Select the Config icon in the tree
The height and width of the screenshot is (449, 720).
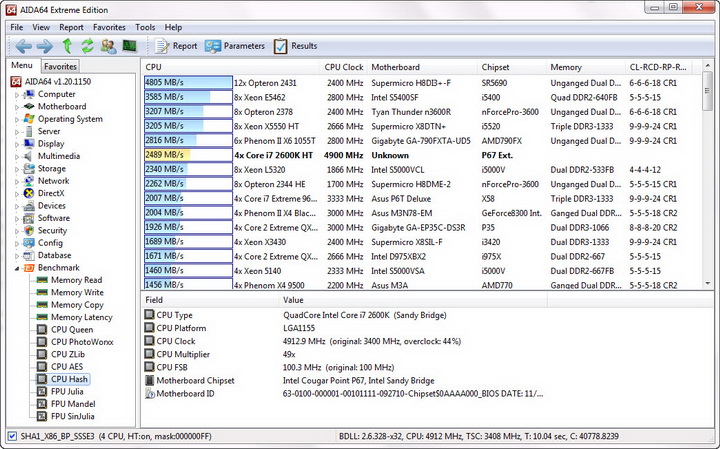coord(29,243)
